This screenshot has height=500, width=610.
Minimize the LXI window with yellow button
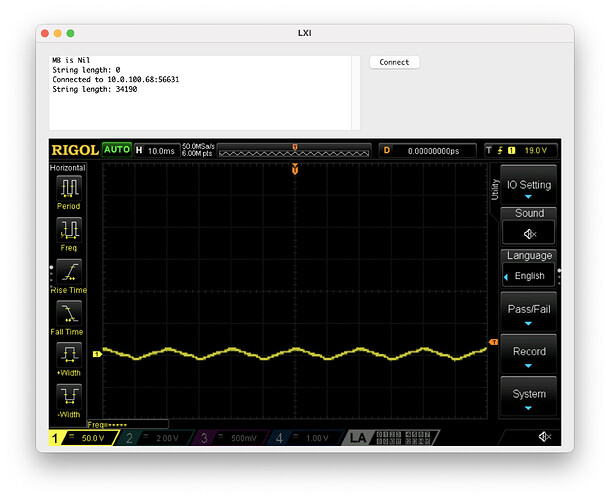(58, 33)
